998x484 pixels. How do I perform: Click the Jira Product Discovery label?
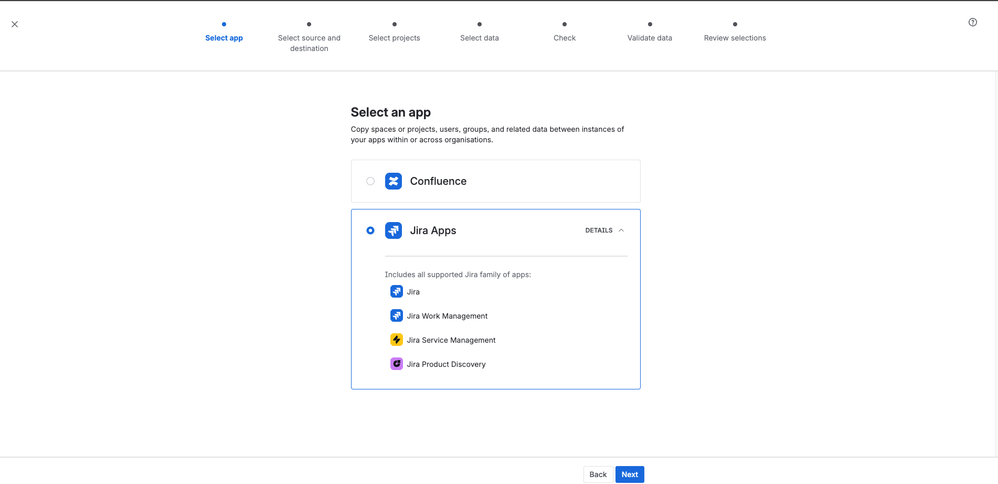point(446,364)
